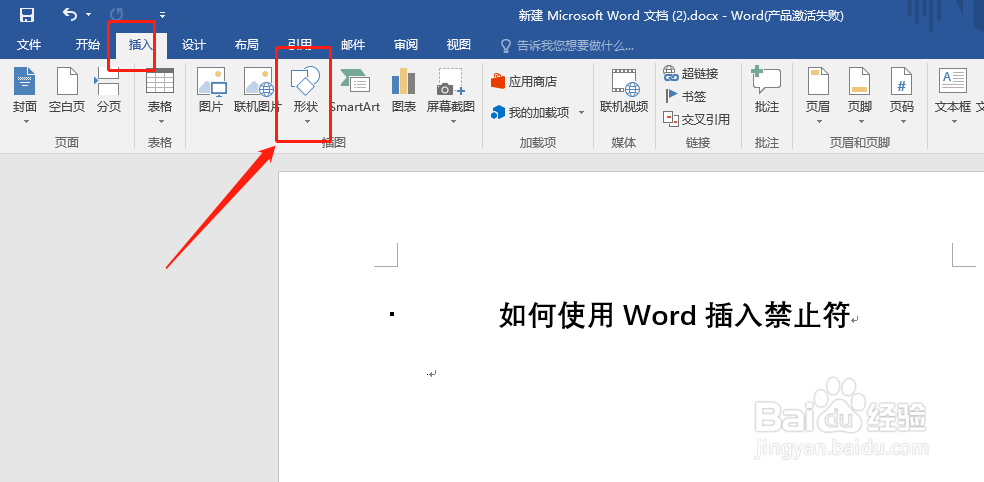This screenshot has width=984, height=482.
Task: Insert a blank page with 空白页
Action: [x=67, y=90]
